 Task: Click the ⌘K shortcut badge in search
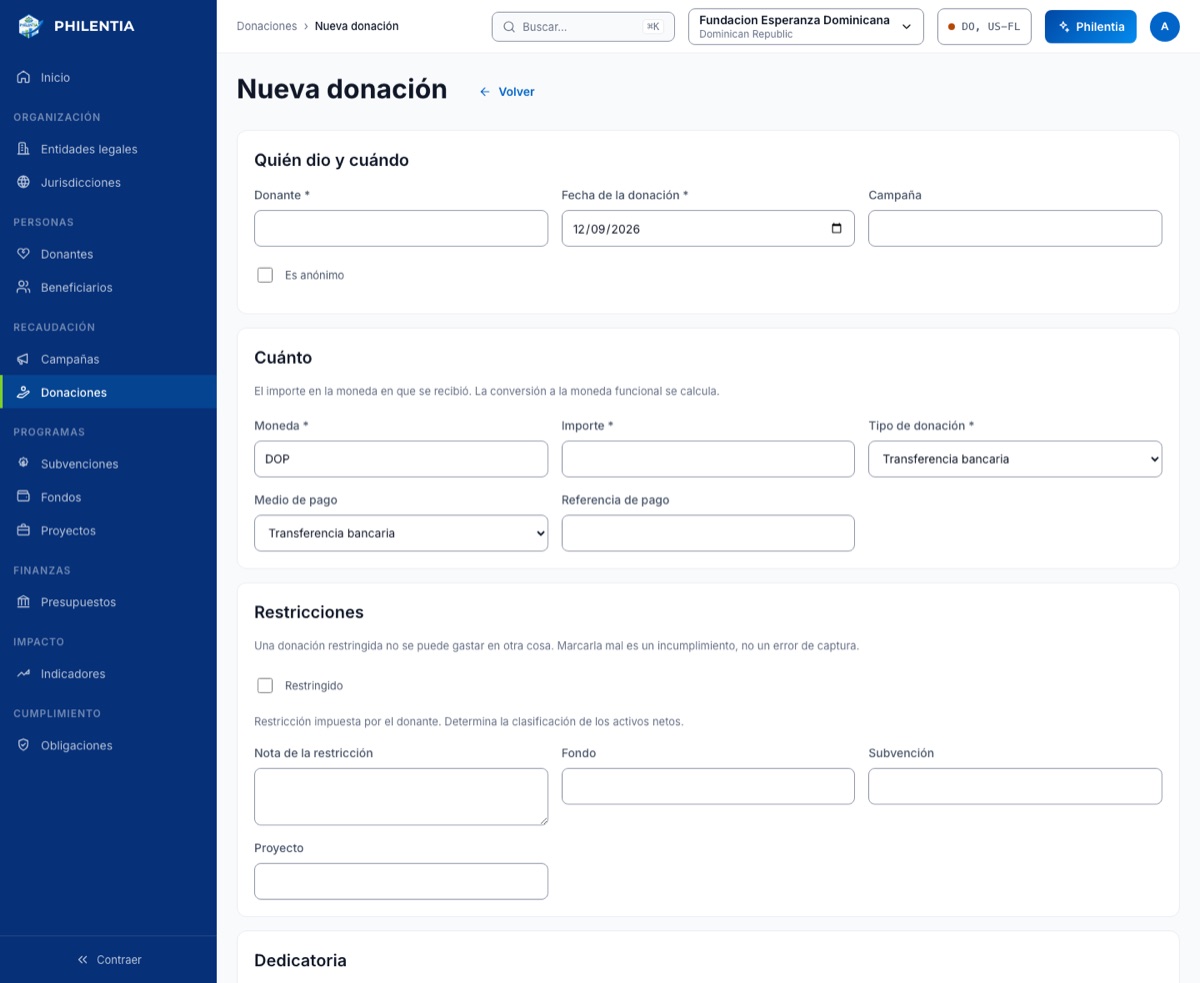pos(653,27)
